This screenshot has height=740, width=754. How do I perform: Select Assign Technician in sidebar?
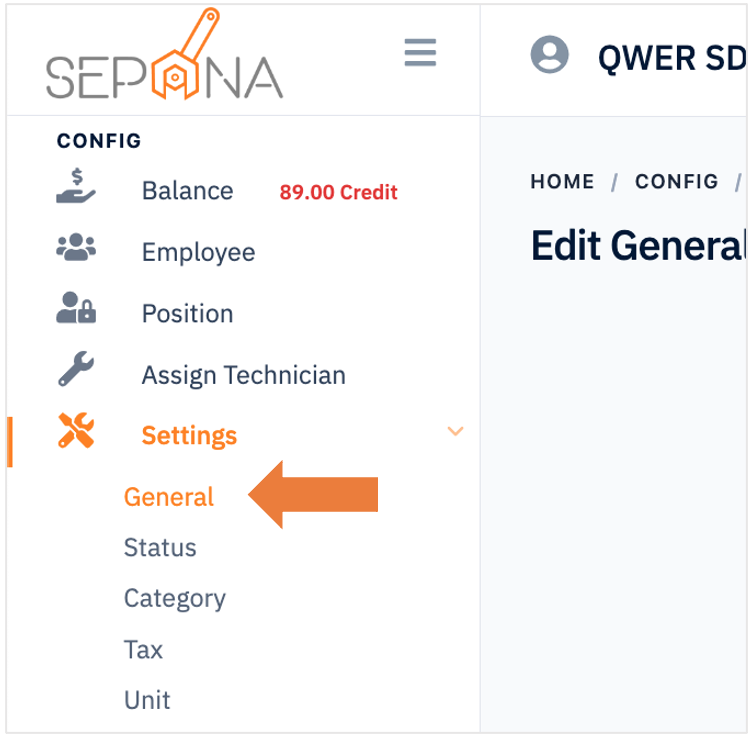(x=244, y=376)
